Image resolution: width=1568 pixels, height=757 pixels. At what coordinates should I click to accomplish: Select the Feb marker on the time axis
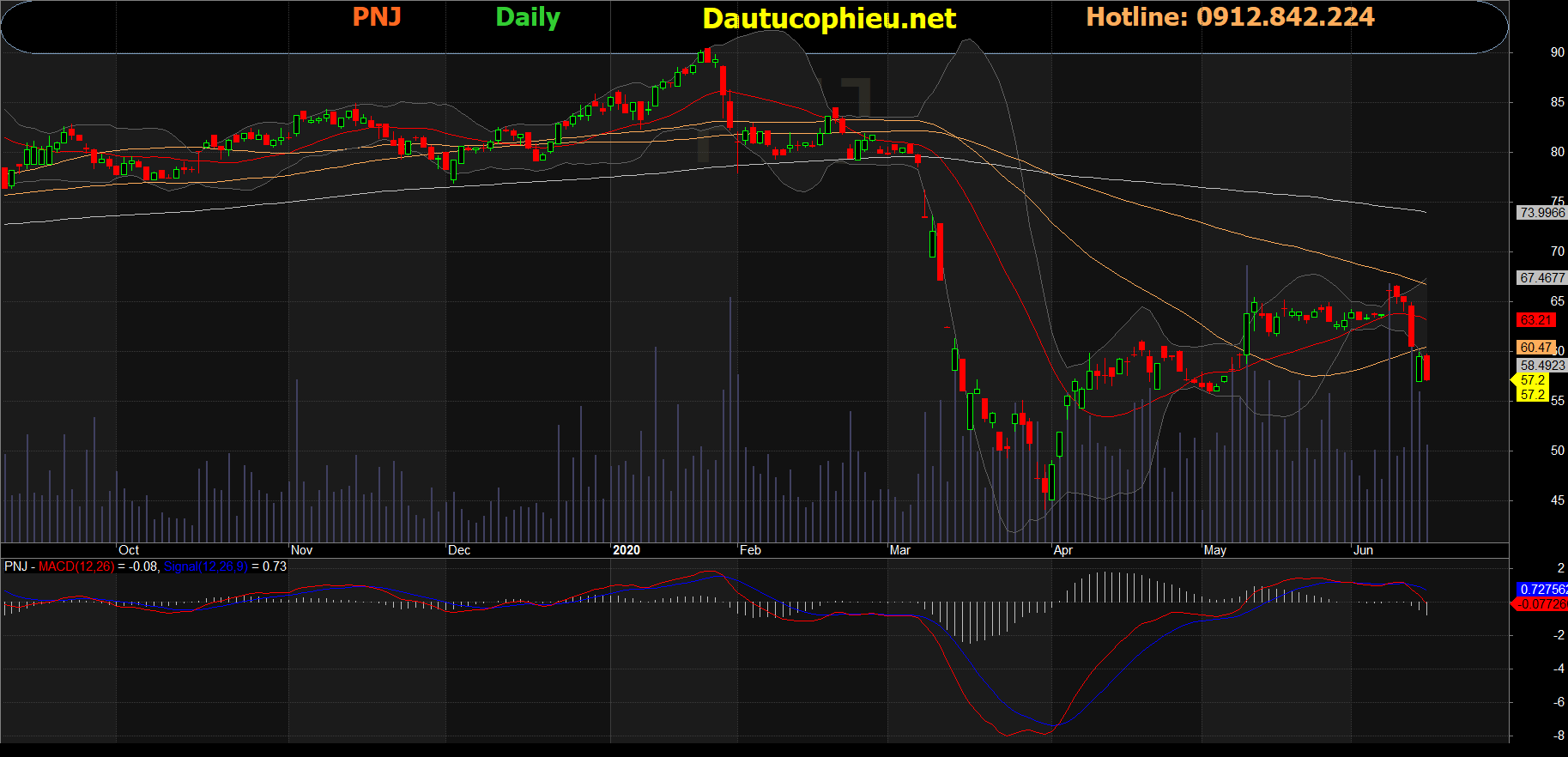750,550
